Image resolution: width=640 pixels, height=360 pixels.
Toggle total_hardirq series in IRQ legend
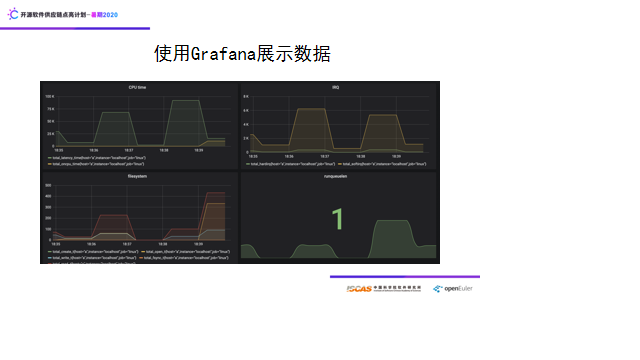point(293,164)
